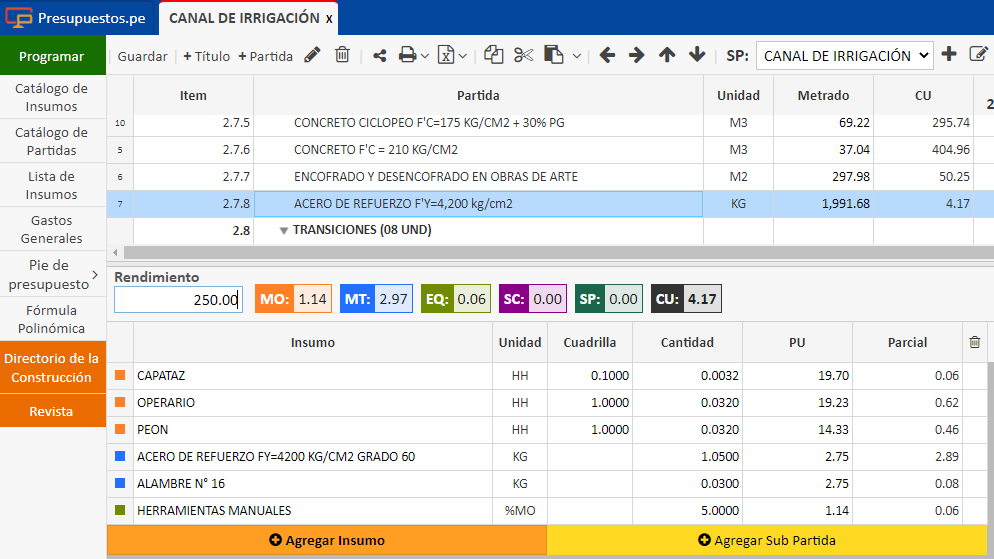Click the pencil edit icon in toolbar
The image size is (994, 559).
click(x=313, y=56)
